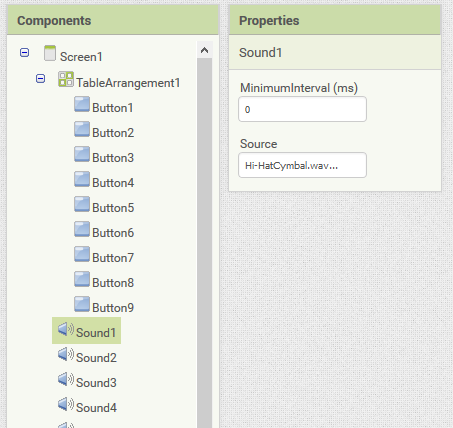The height and width of the screenshot is (428, 453).
Task: Collapse the TableArrangement1 node
Action: tap(40, 79)
